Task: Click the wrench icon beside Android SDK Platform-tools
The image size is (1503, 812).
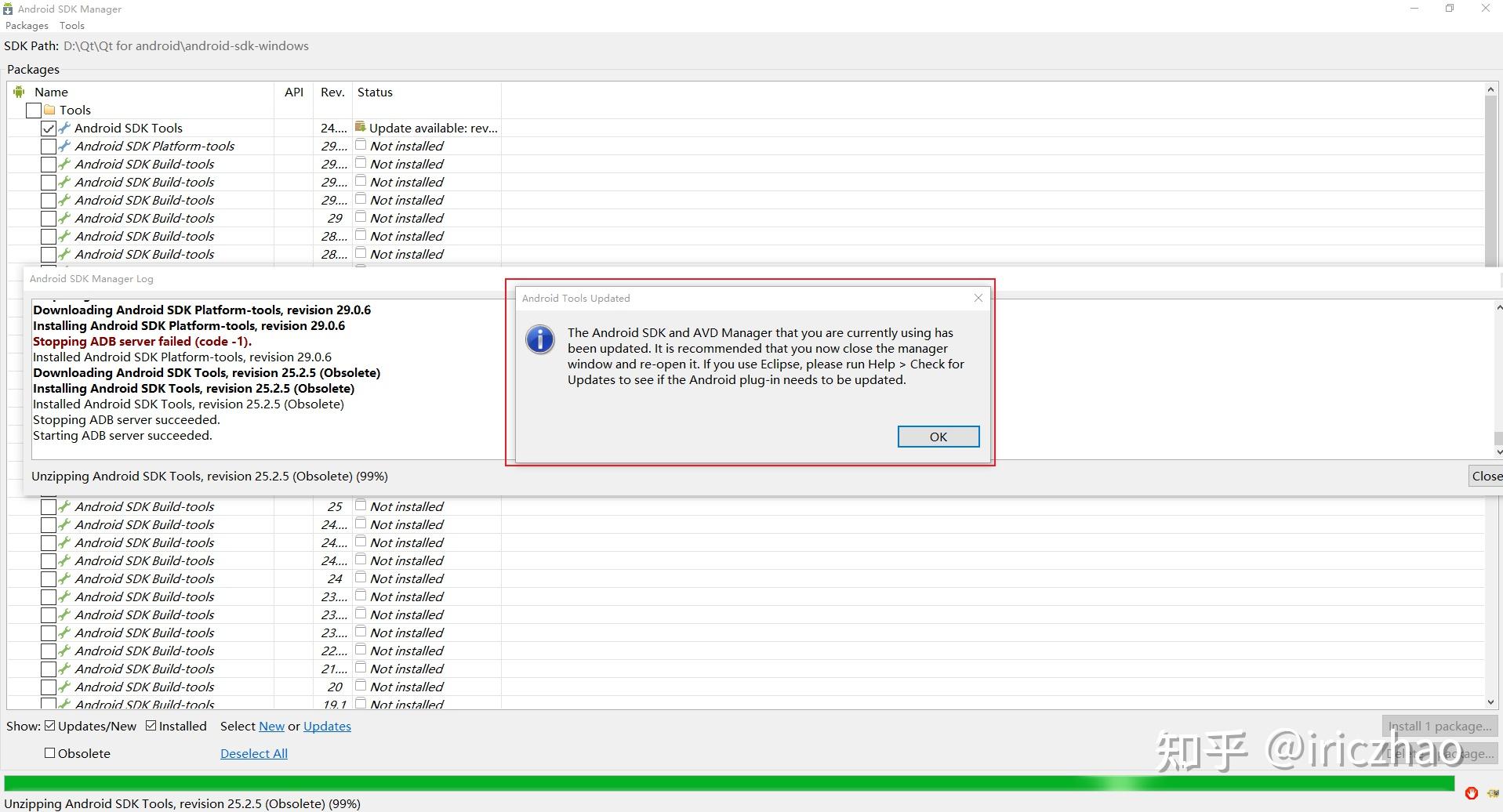Action: (65, 146)
